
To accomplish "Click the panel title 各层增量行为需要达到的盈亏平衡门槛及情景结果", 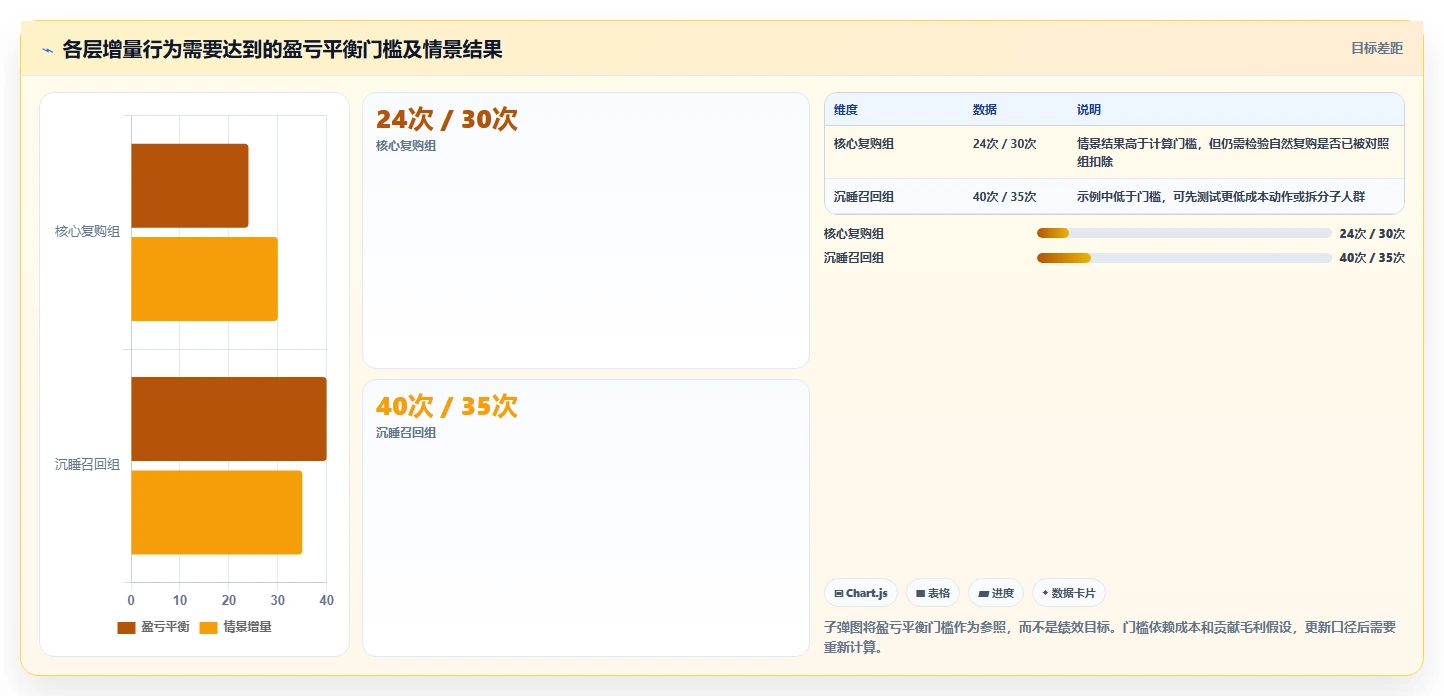I will [282, 50].
